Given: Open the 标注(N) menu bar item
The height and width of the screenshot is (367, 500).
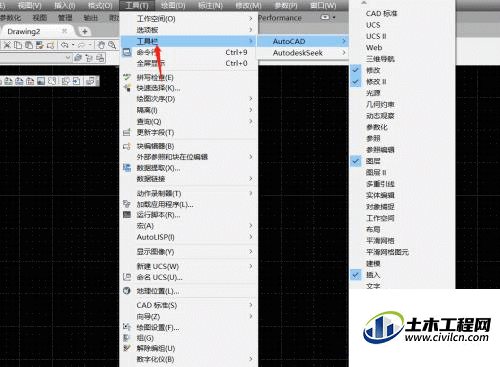Looking at the screenshot, I should point(210,5).
